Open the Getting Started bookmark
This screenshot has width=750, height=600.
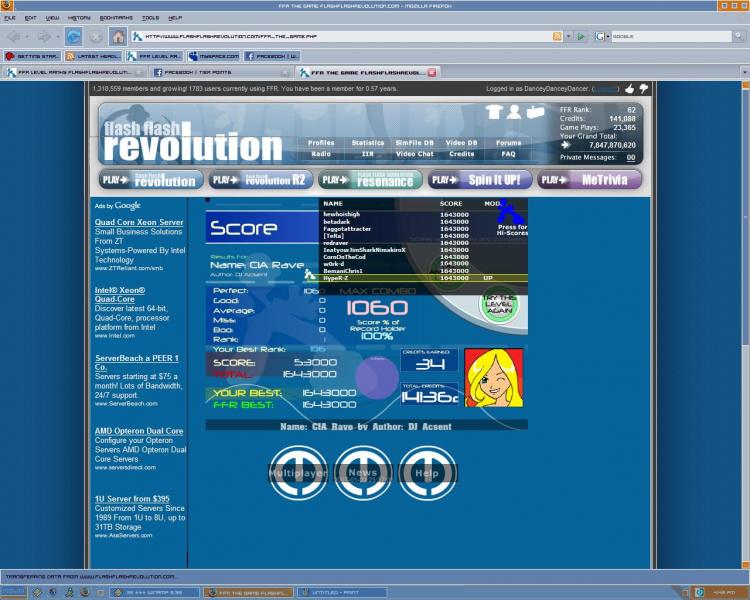[x=33, y=56]
